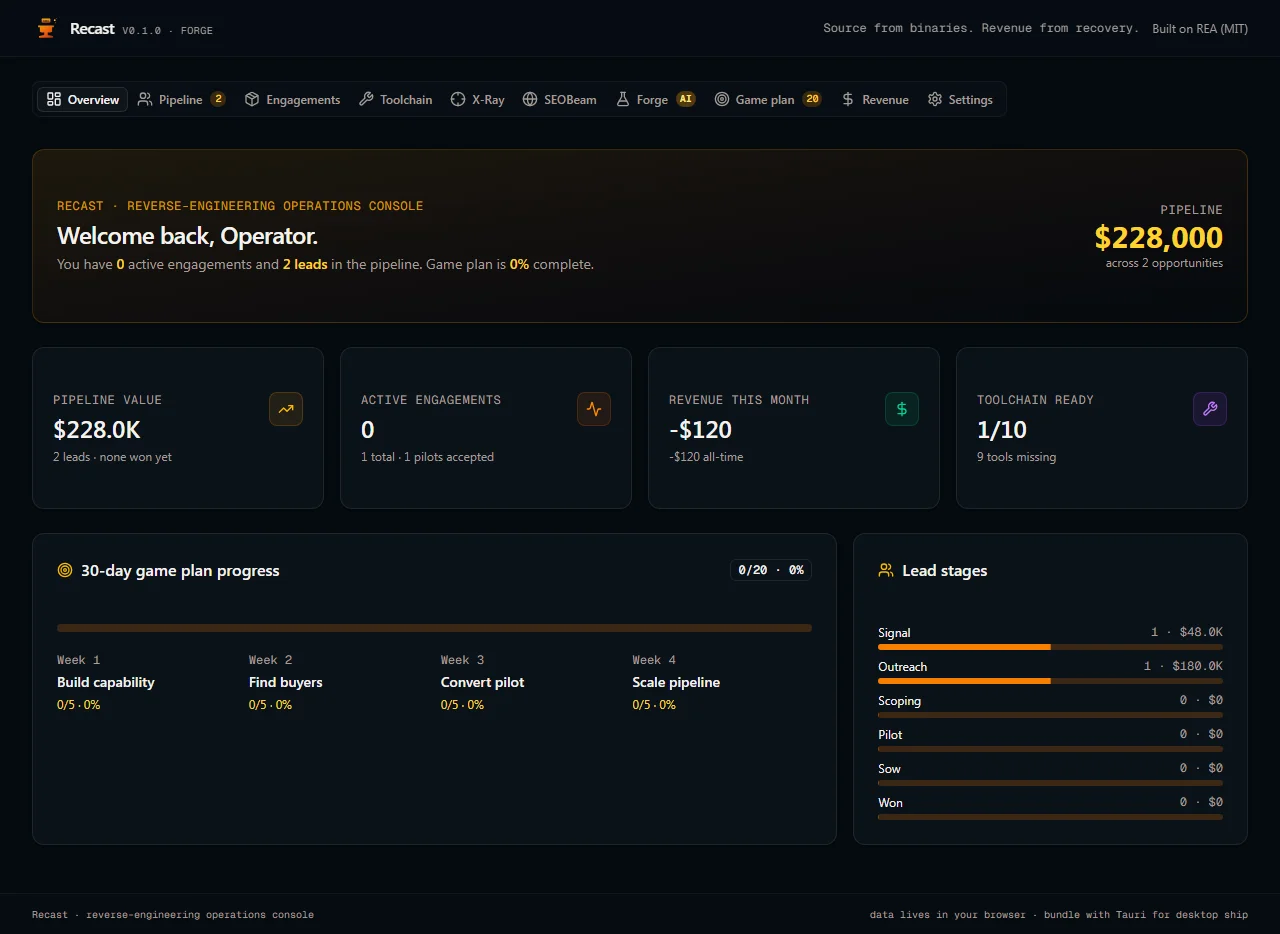Screen dimensions: 1280x934
Task: Click the trending-up icon on Pipeline Value card
Action: click(x=286, y=409)
